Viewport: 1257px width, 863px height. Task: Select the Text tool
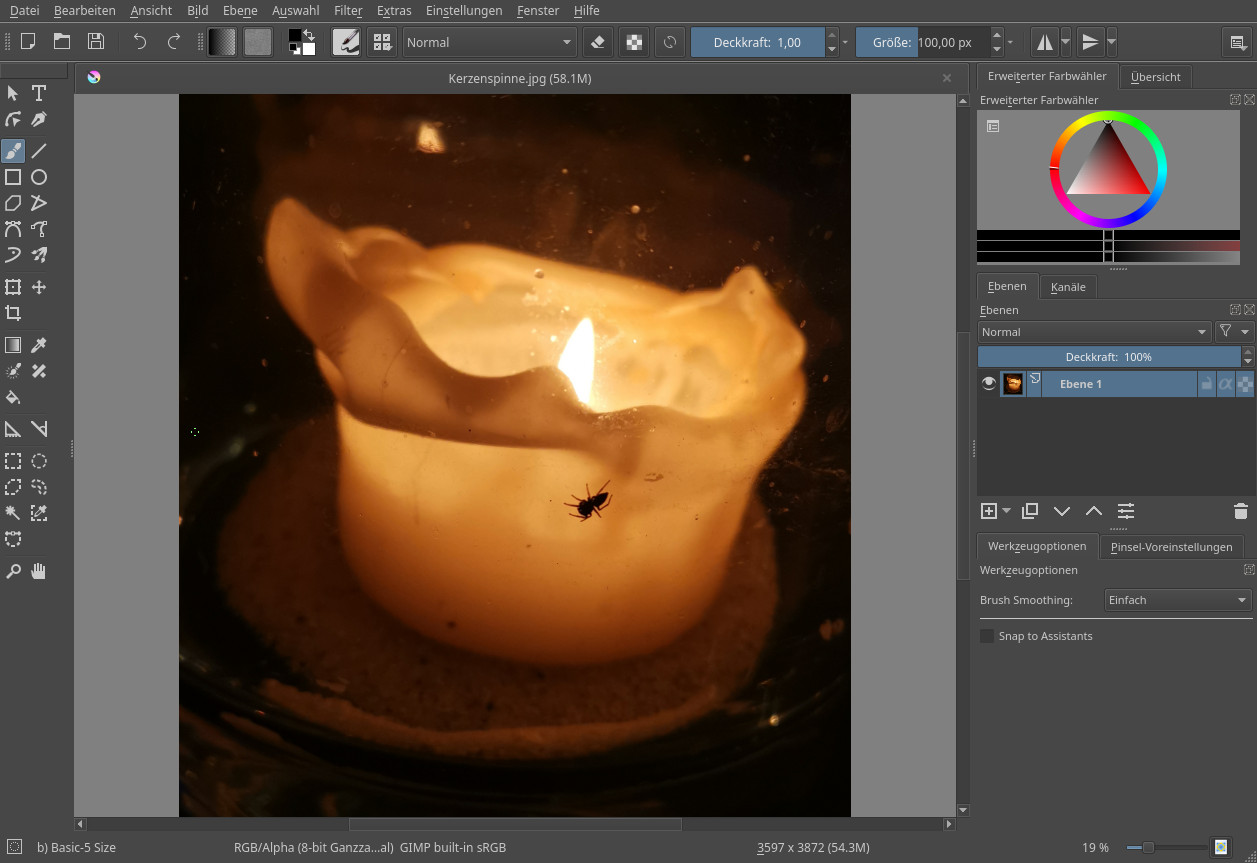(x=39, y=93)
